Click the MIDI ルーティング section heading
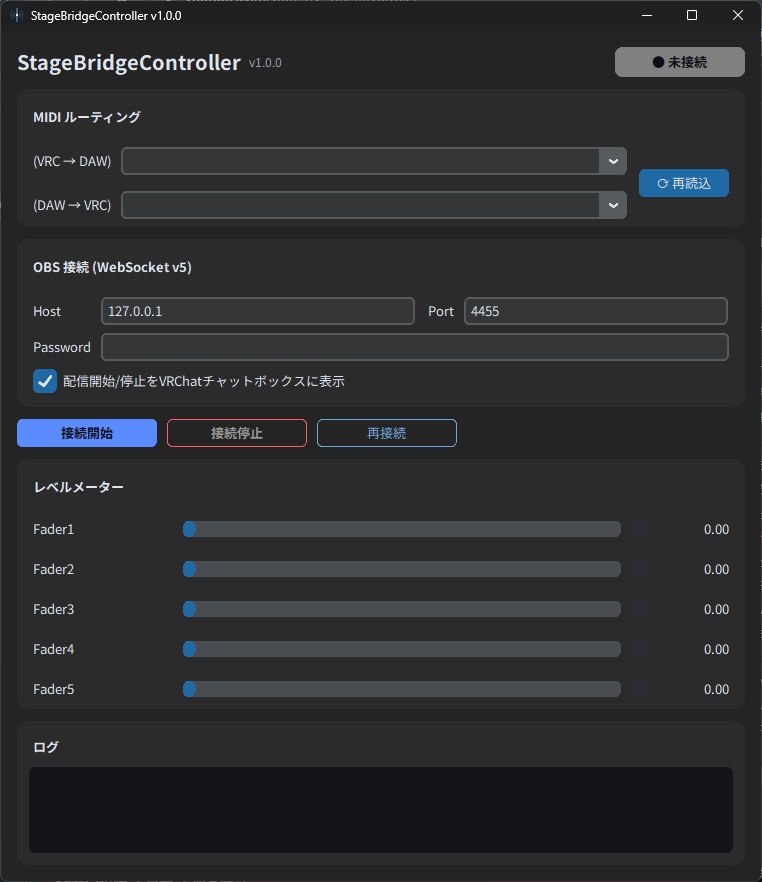 tap(87, 117)
